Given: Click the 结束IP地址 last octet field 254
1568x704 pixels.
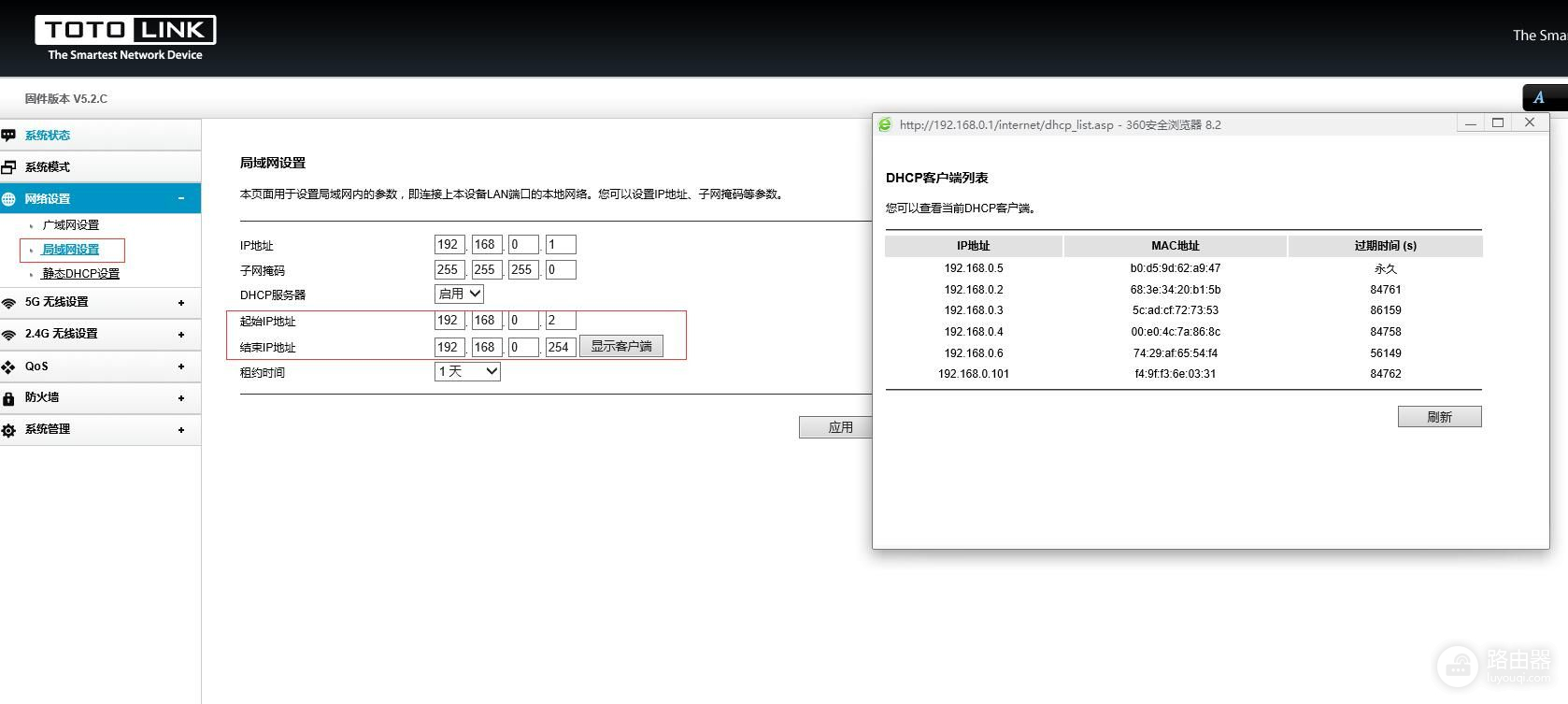Looking at the screenshot, I should [561, 347].
